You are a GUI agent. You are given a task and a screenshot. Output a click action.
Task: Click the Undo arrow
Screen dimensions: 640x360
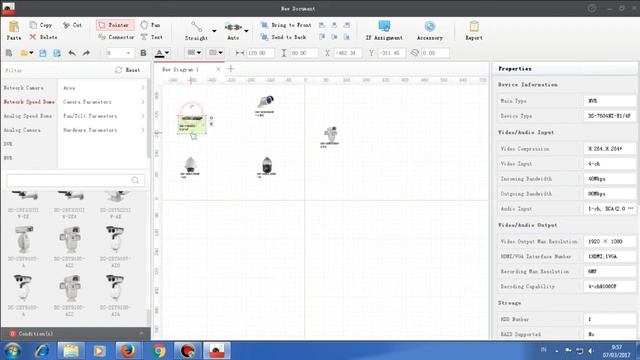pyautogui.click(x=72, y=53)
